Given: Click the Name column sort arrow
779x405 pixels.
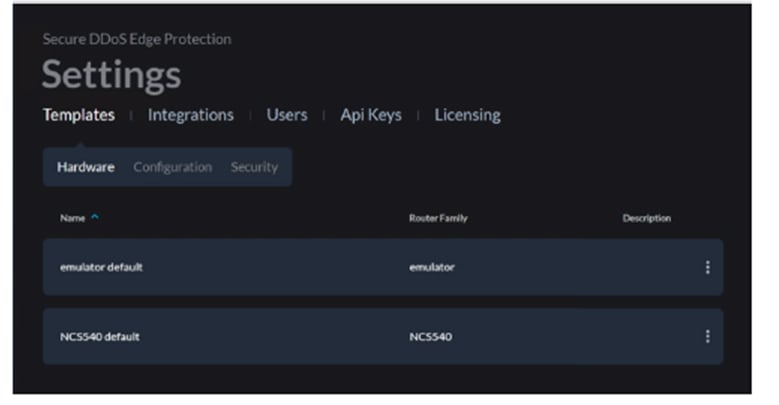Looking at the screenshot, I should [x=95, y=218].
